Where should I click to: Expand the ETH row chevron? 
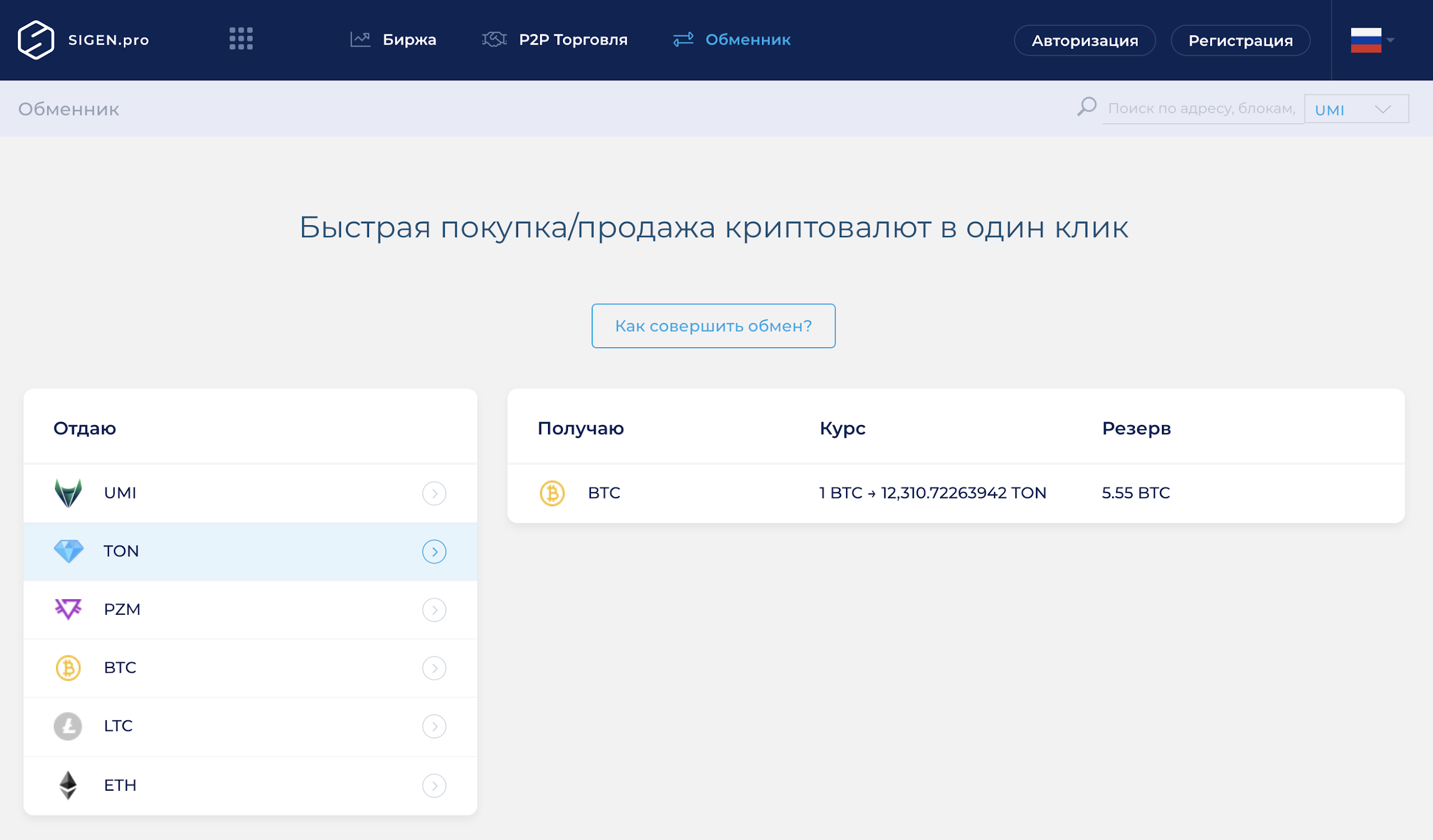[x=434, y=786]
